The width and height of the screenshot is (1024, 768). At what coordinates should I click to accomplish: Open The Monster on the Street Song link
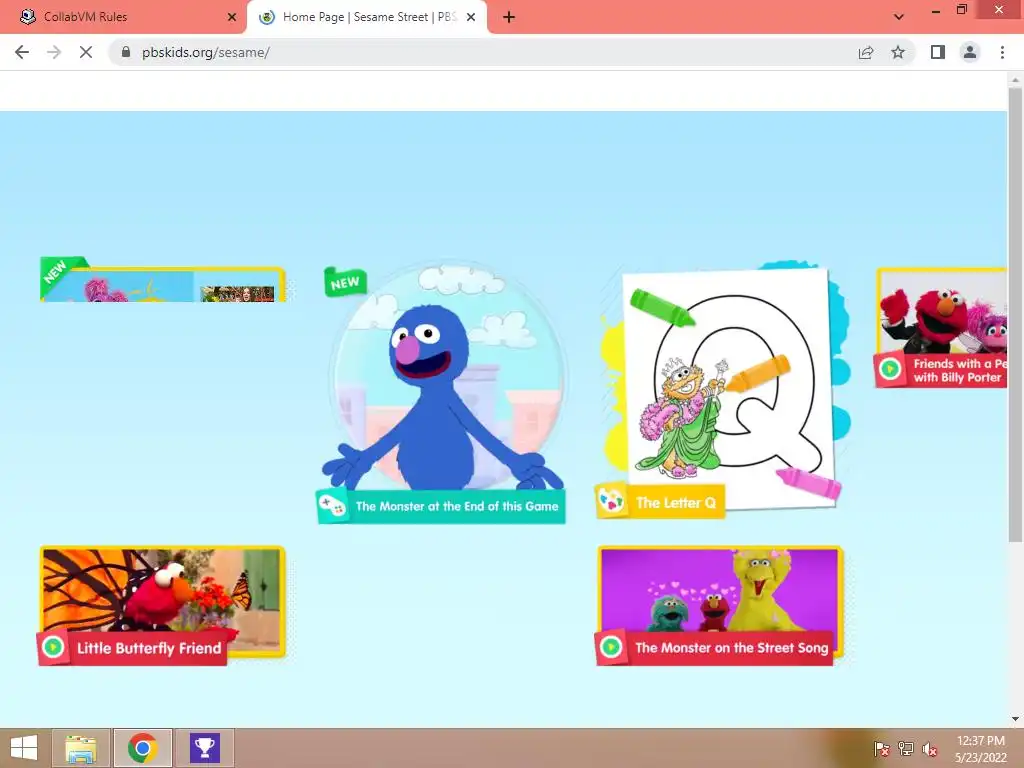pyautogui.click(x=731, y=648)
